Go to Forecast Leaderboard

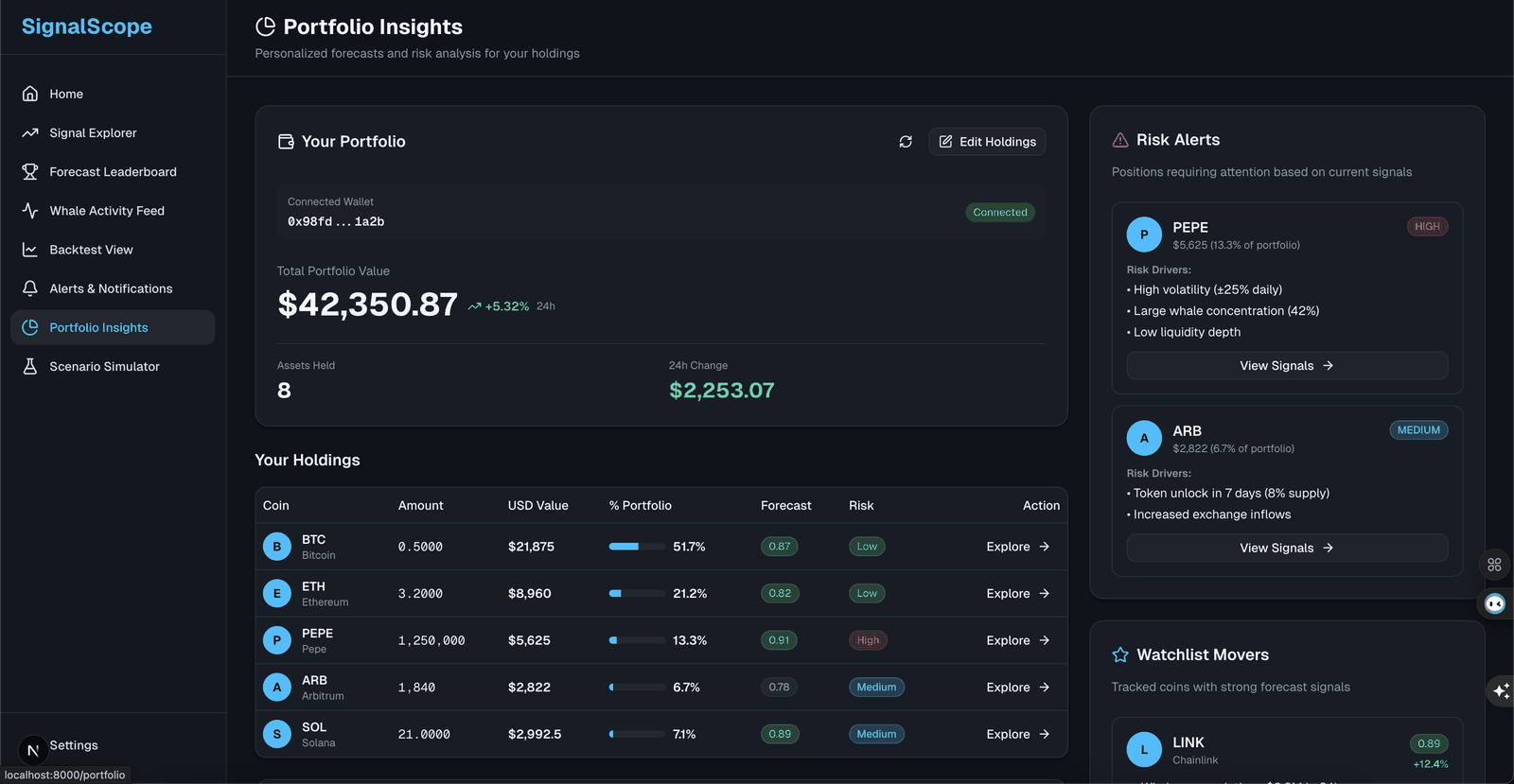tap(113, 171)
